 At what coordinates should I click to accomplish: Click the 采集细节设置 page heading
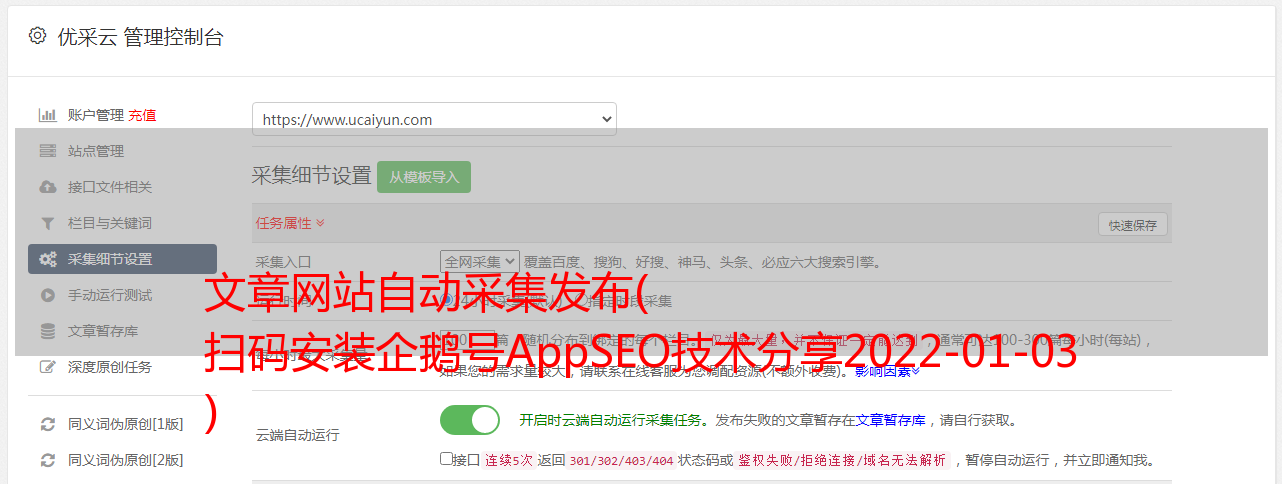point(311,176)
